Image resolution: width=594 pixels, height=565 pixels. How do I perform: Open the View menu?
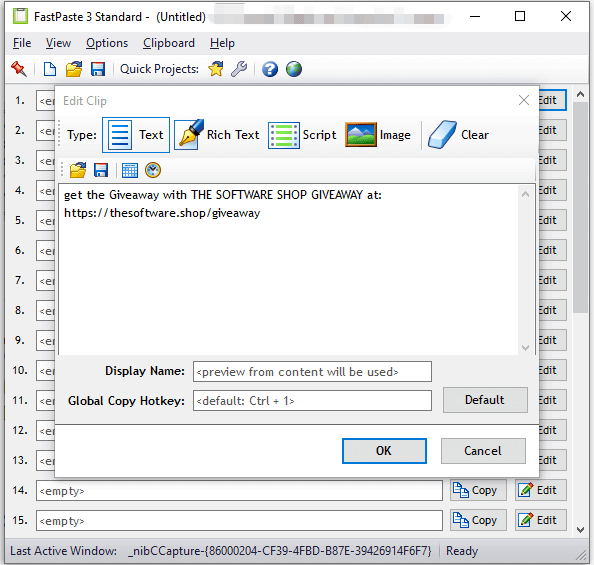(58, 43)
